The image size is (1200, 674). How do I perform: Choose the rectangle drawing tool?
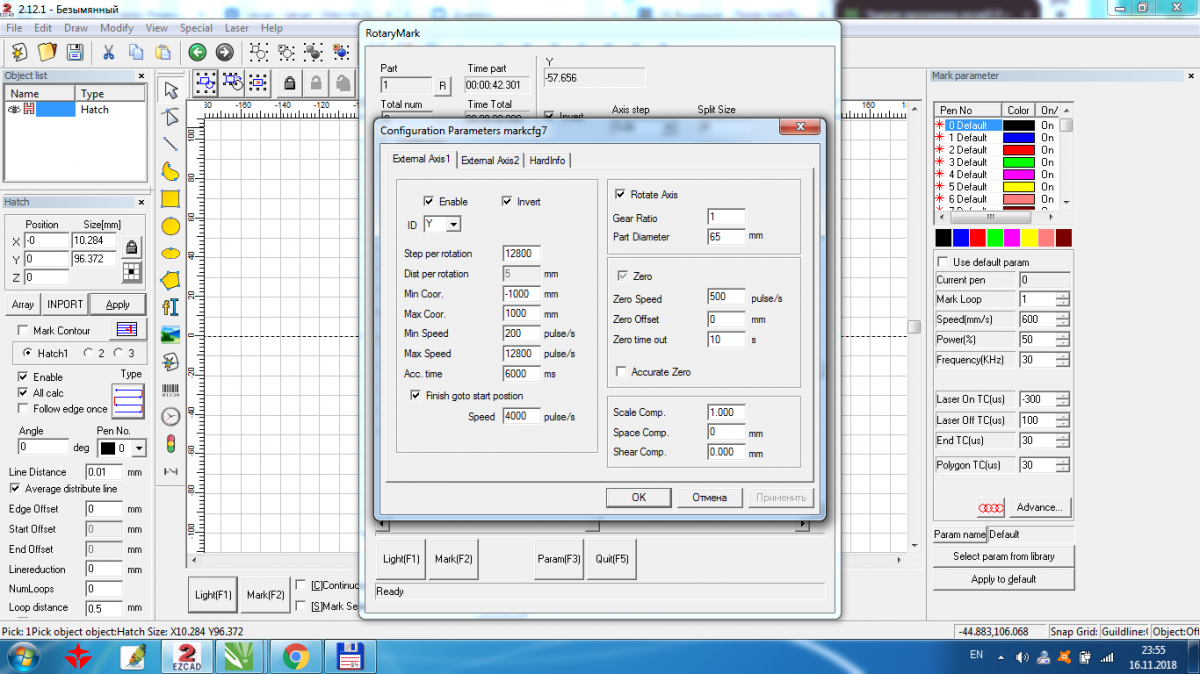[171, 199]
